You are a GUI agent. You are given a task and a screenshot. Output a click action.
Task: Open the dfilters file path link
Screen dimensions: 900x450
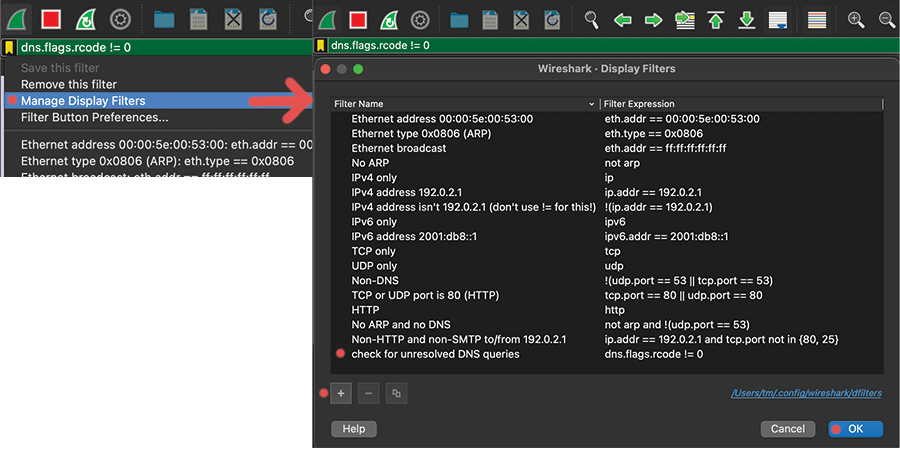coord(806,394)
